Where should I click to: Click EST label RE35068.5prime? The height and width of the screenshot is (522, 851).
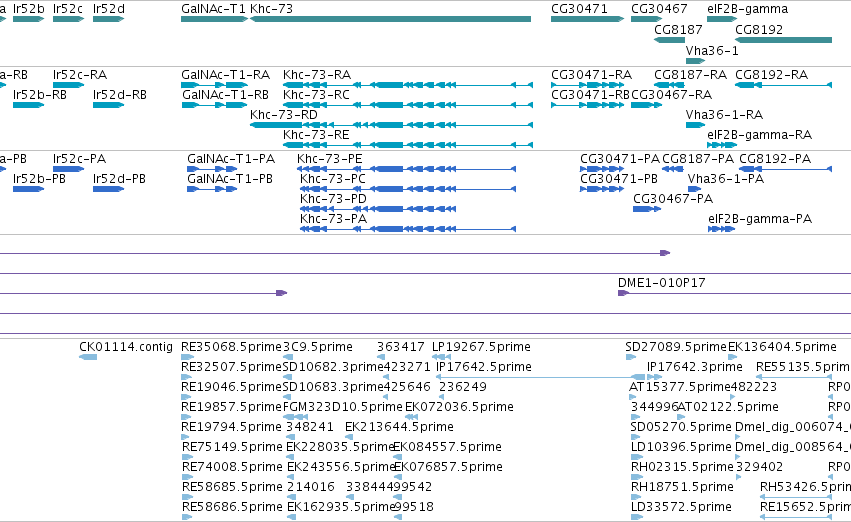232,347
